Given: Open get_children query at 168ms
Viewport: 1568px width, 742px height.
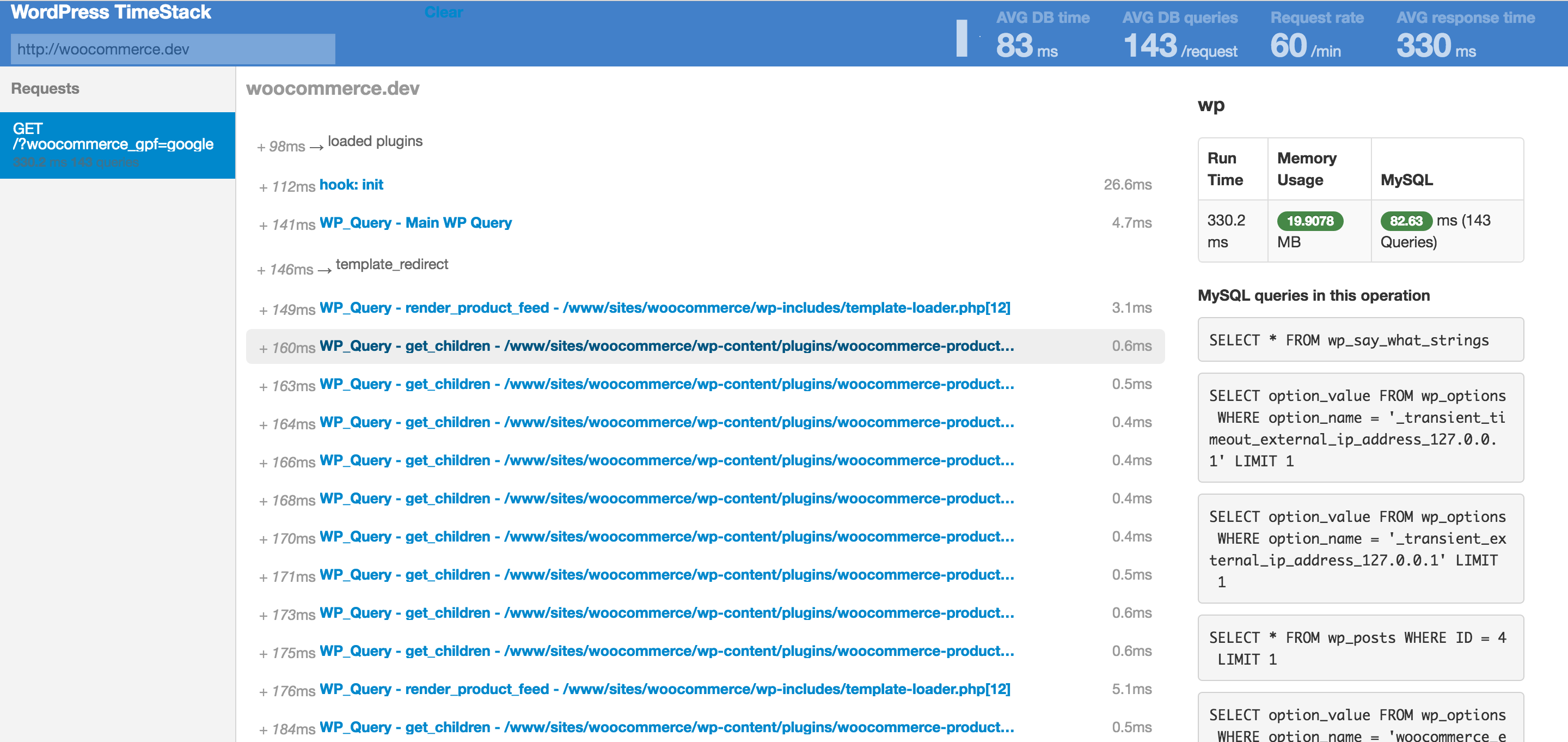Looking at the screenshot, I should 666,498.
